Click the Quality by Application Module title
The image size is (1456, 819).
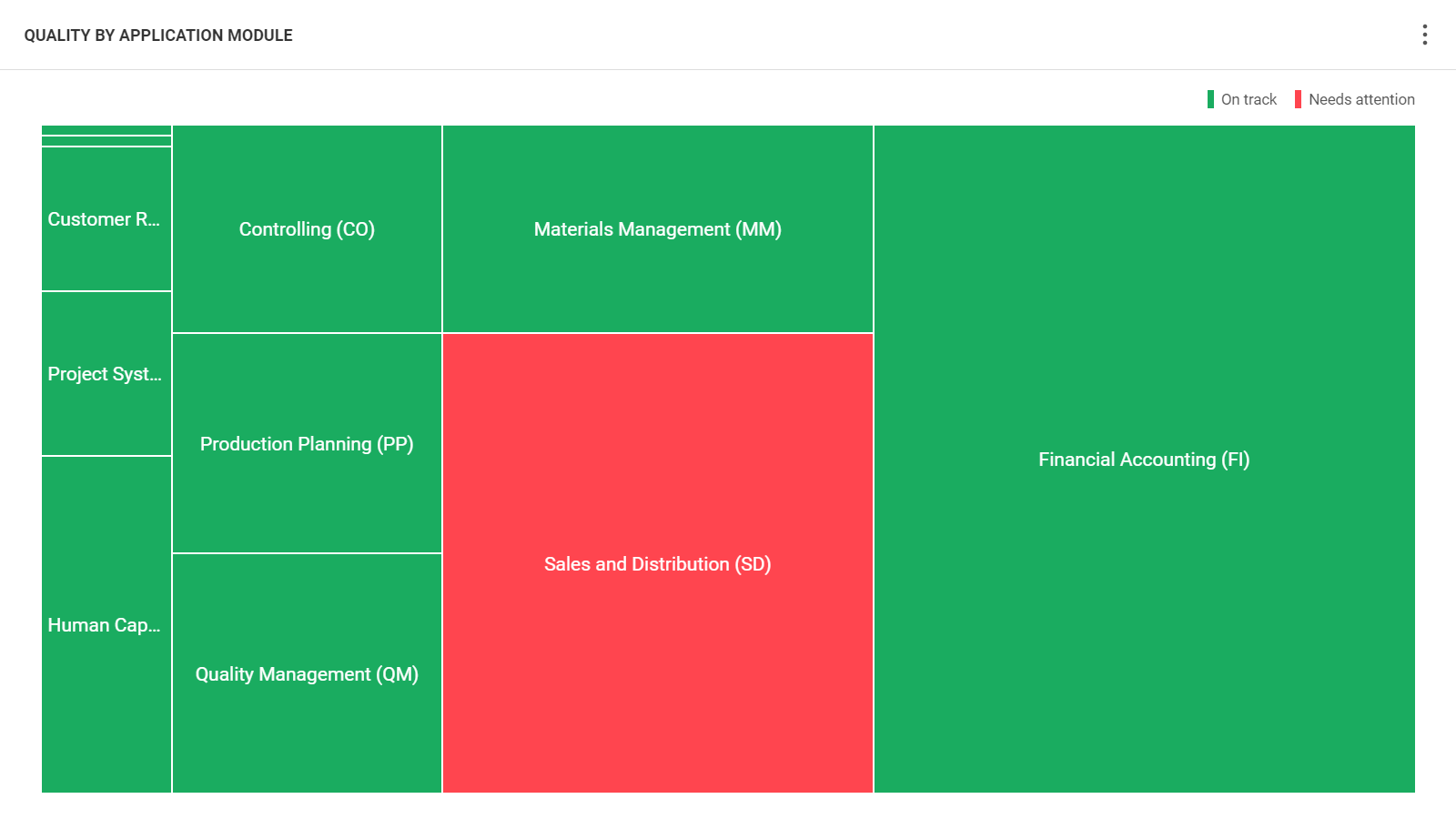tap(158, 35)
